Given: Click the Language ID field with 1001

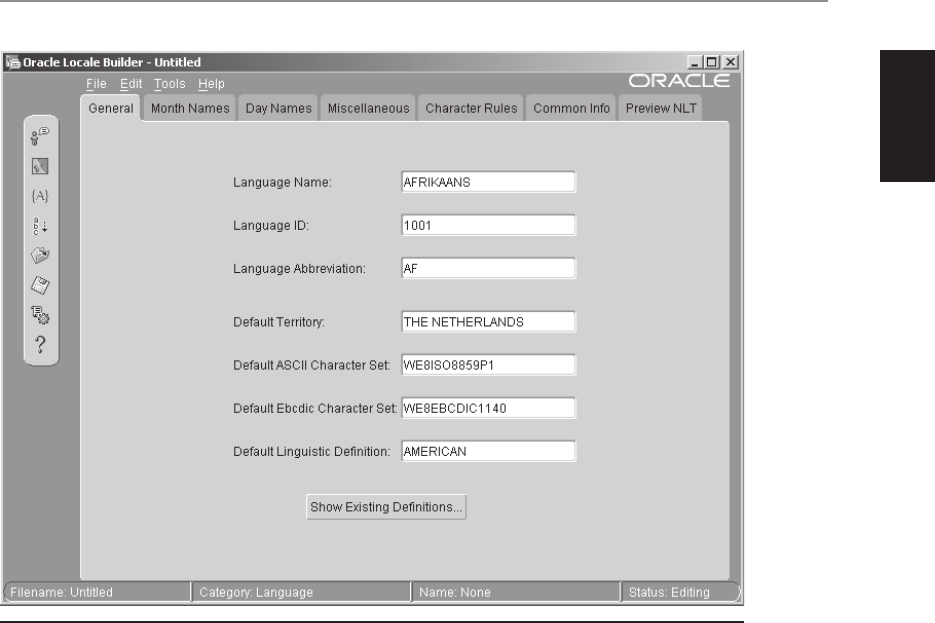Looking at the screenshot, I should coord(488,225).
